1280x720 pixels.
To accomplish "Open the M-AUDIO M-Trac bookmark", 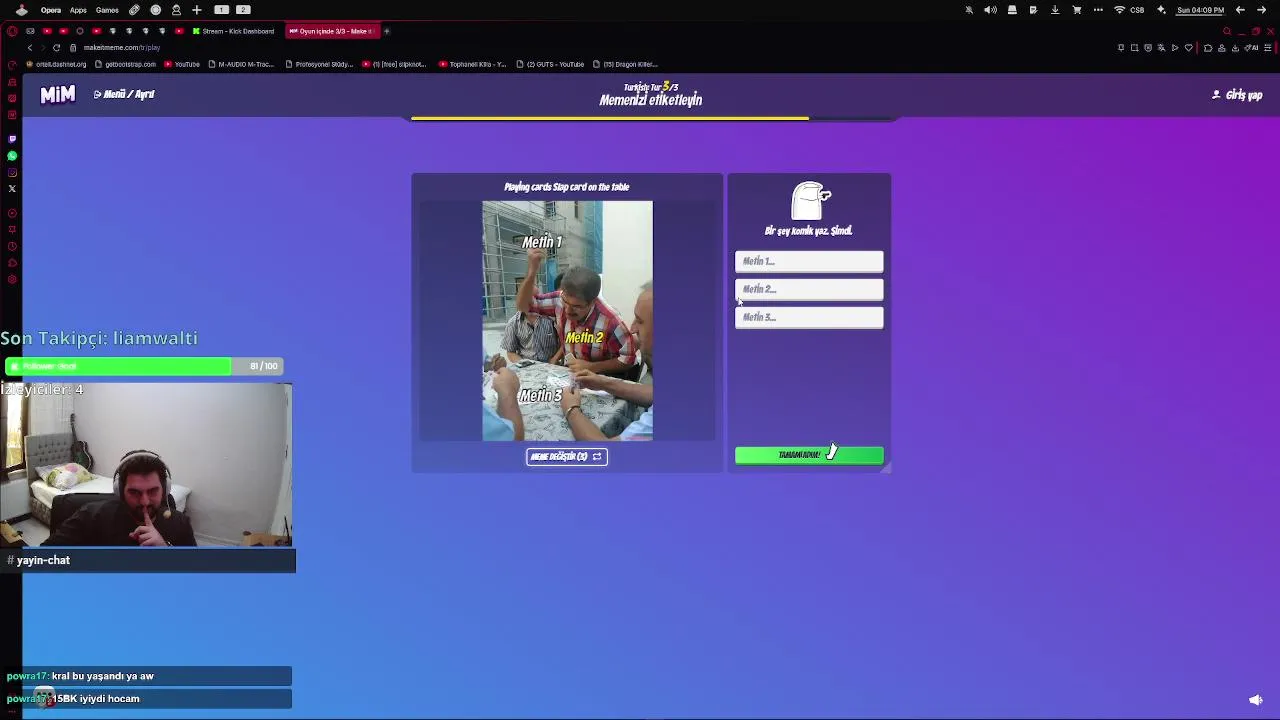I will (x=241, y=64).
